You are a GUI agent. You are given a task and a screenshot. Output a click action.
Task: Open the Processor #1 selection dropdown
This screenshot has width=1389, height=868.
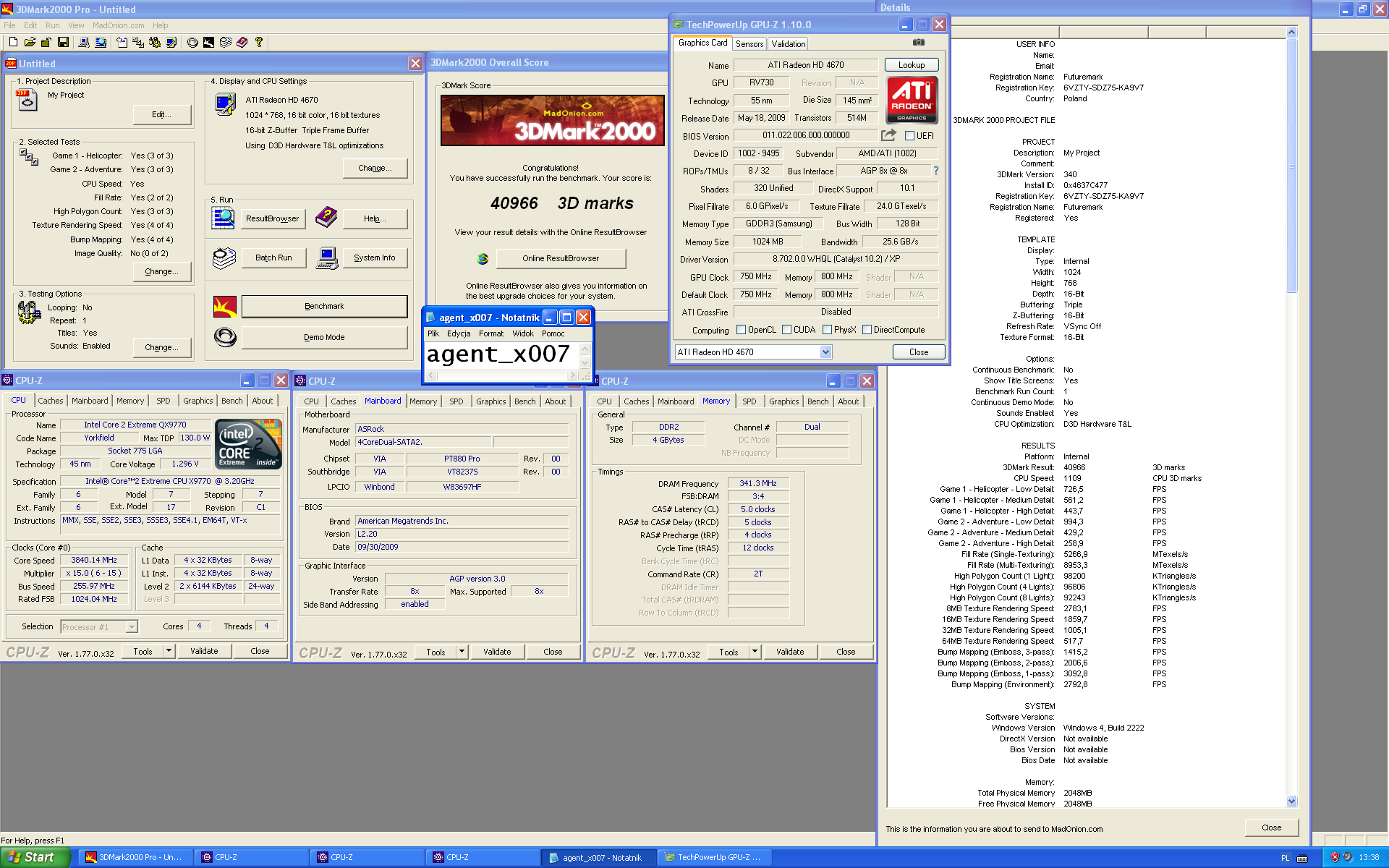(x=132, y=627)
